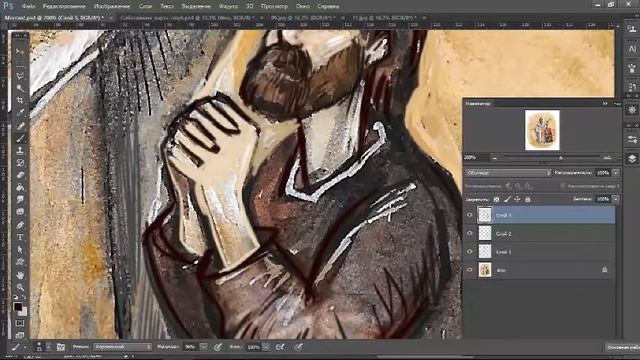Select the Hand tool

point(20,276)
